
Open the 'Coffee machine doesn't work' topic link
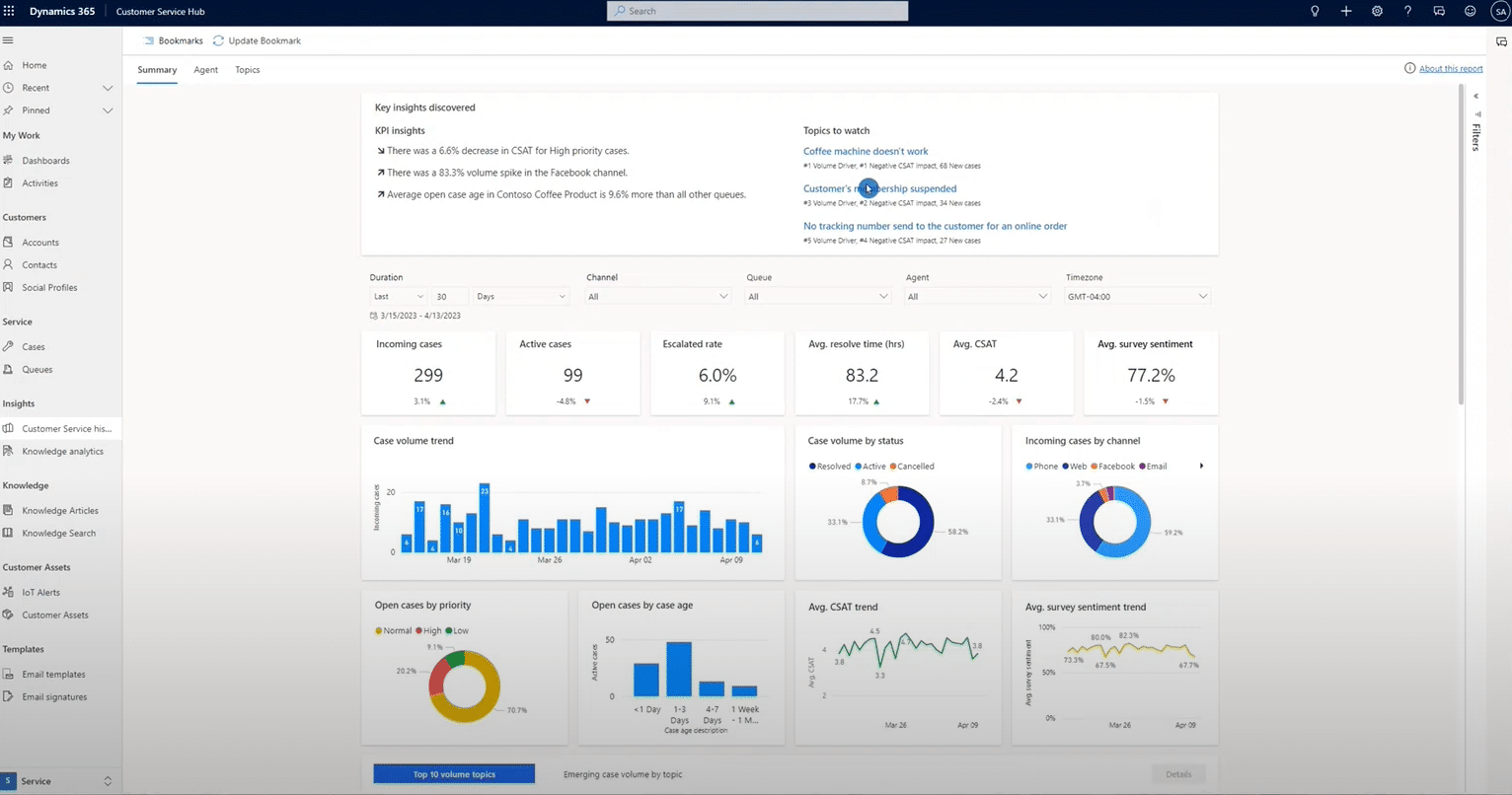coord(866,151)
